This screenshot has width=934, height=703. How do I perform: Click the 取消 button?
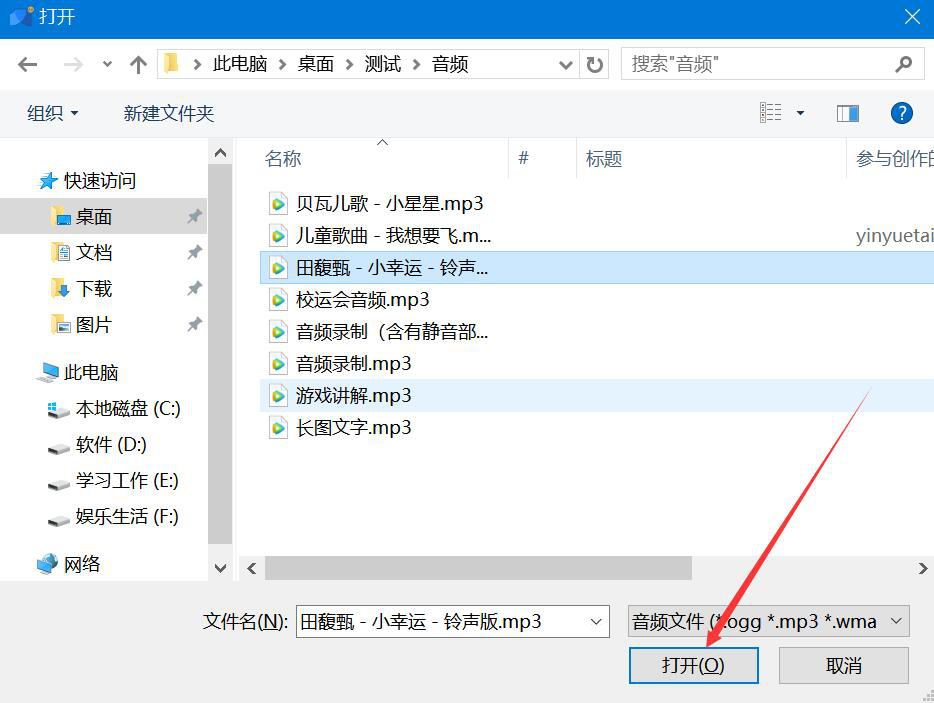(843, 665)
